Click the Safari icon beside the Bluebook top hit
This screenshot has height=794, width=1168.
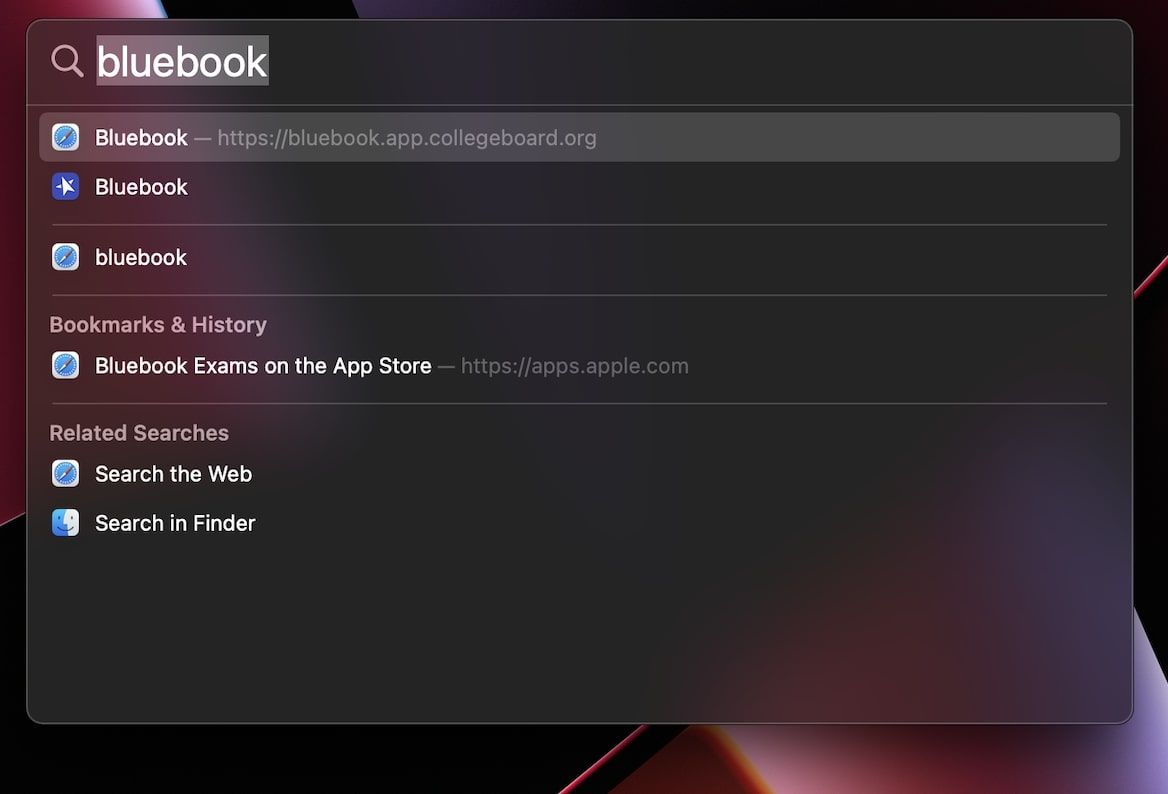pyautogui.click(x=65, y=137)
